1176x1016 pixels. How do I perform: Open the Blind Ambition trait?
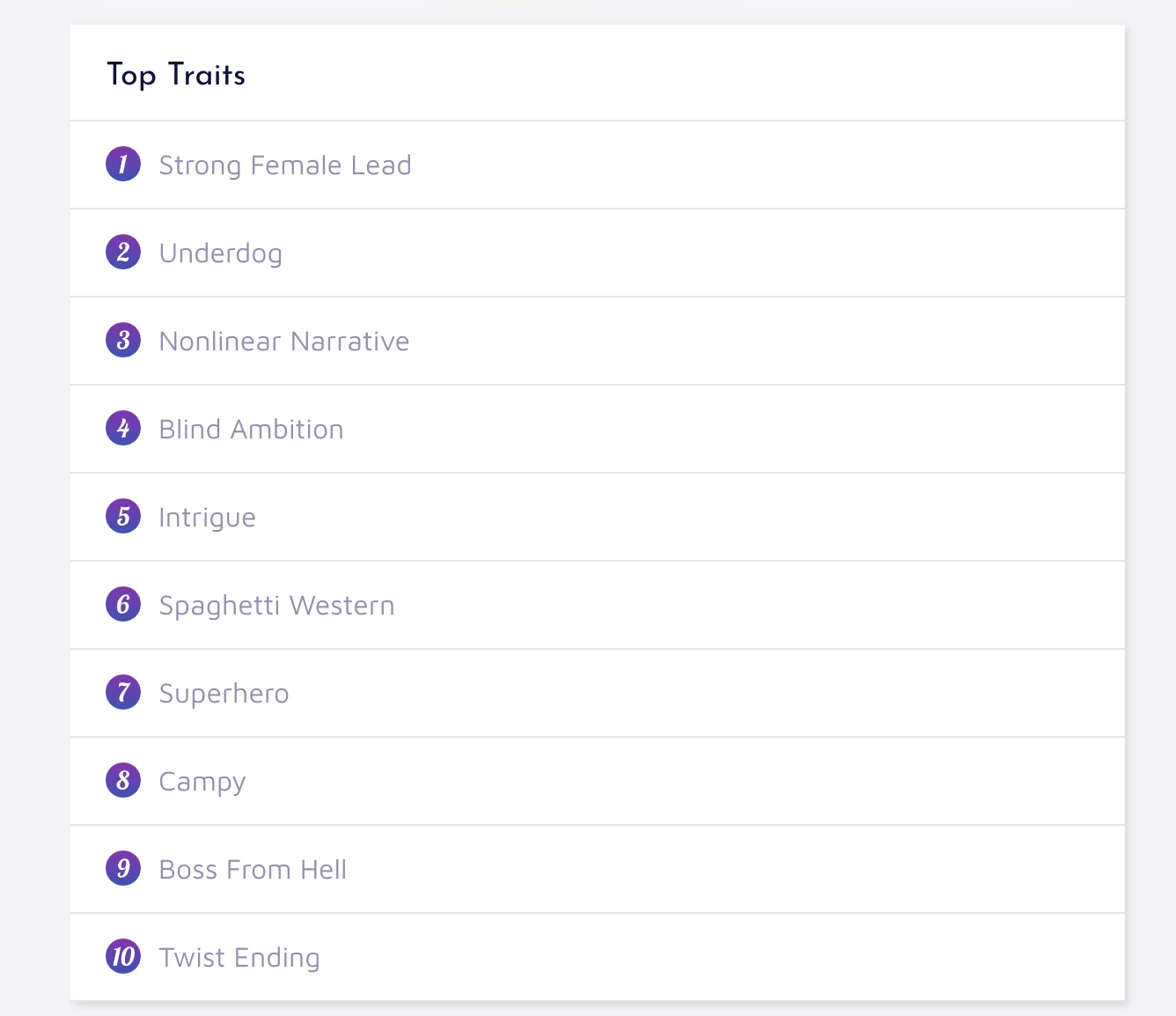[x=251, y=430]
